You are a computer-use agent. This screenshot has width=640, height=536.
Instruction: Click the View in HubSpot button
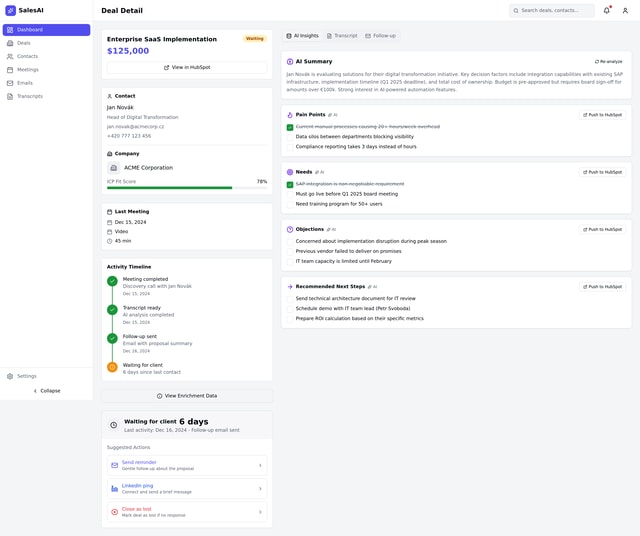pyautogui.click(x=186, y=67)
